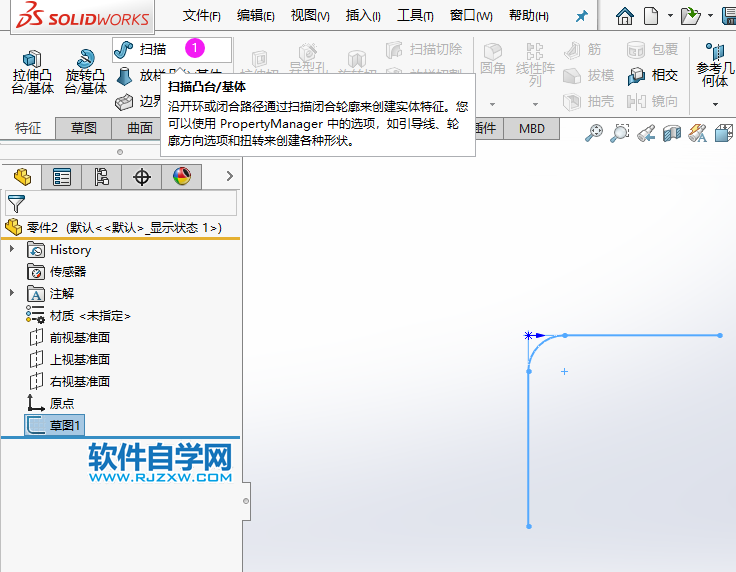Select the 原点 (Origin) item
The width and height of the screenshot is (736, 572).
coord(51,403)
